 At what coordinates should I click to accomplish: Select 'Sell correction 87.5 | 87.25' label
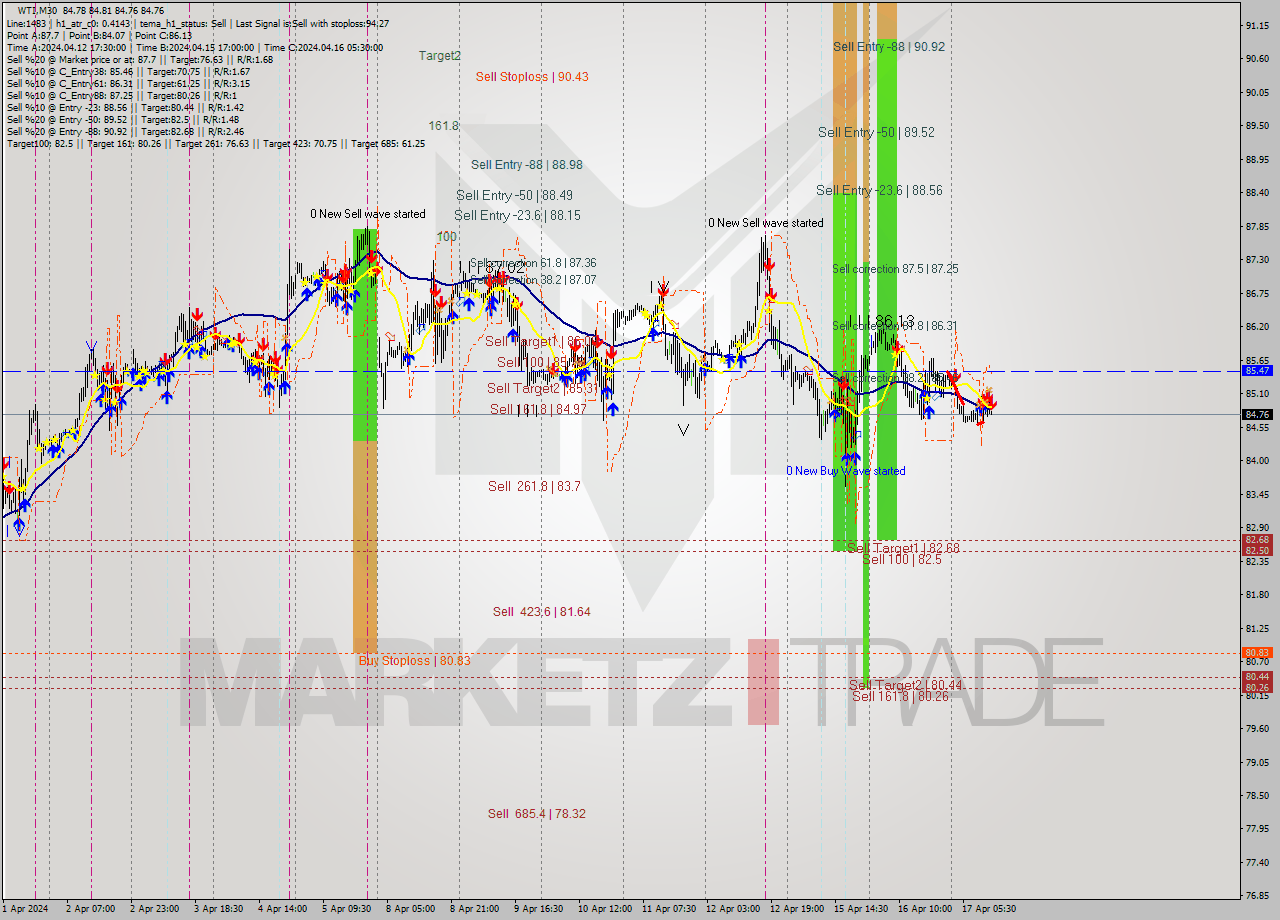[x=895, y=269]
